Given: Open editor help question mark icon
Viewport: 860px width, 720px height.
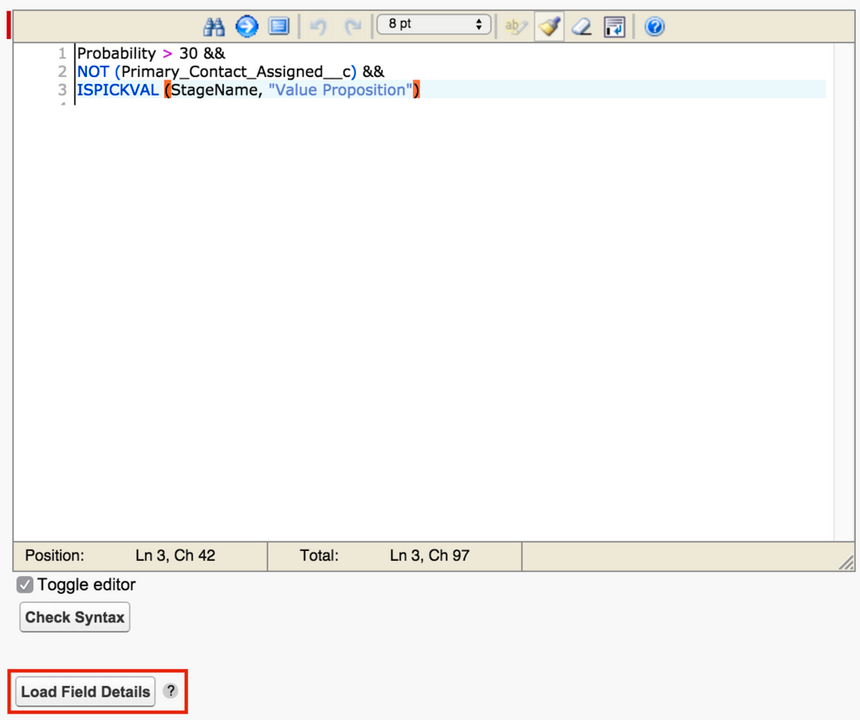Looking at the screenshot, I should pyautogui.click(x=654, y=26).
